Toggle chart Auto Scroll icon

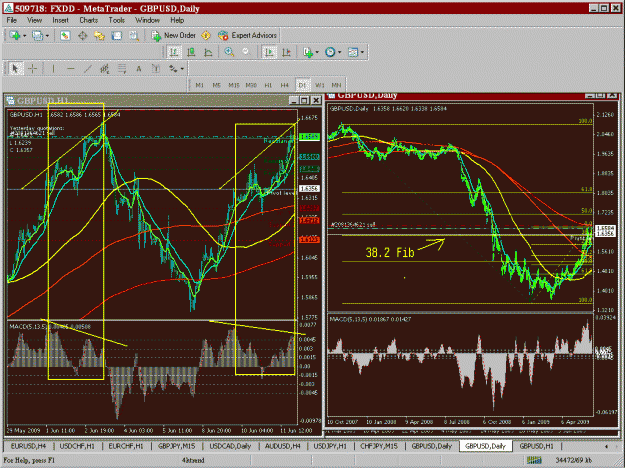(269, 52)
